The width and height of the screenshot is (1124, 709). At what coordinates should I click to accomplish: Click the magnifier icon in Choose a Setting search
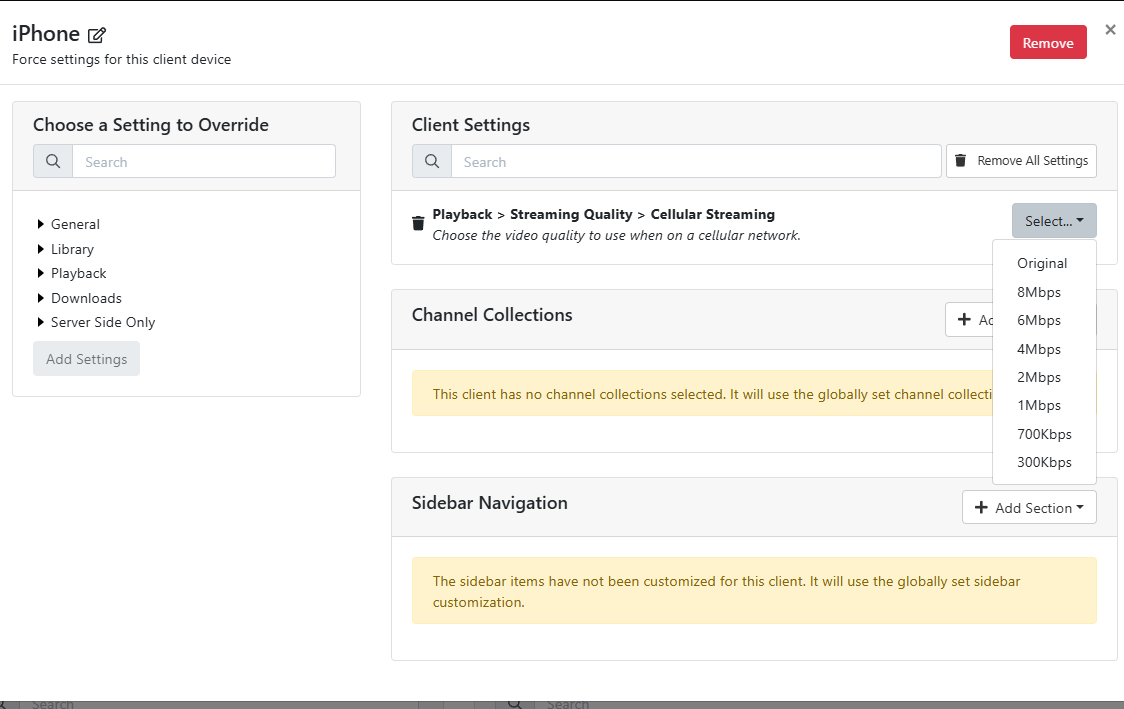tap(53, 162)
